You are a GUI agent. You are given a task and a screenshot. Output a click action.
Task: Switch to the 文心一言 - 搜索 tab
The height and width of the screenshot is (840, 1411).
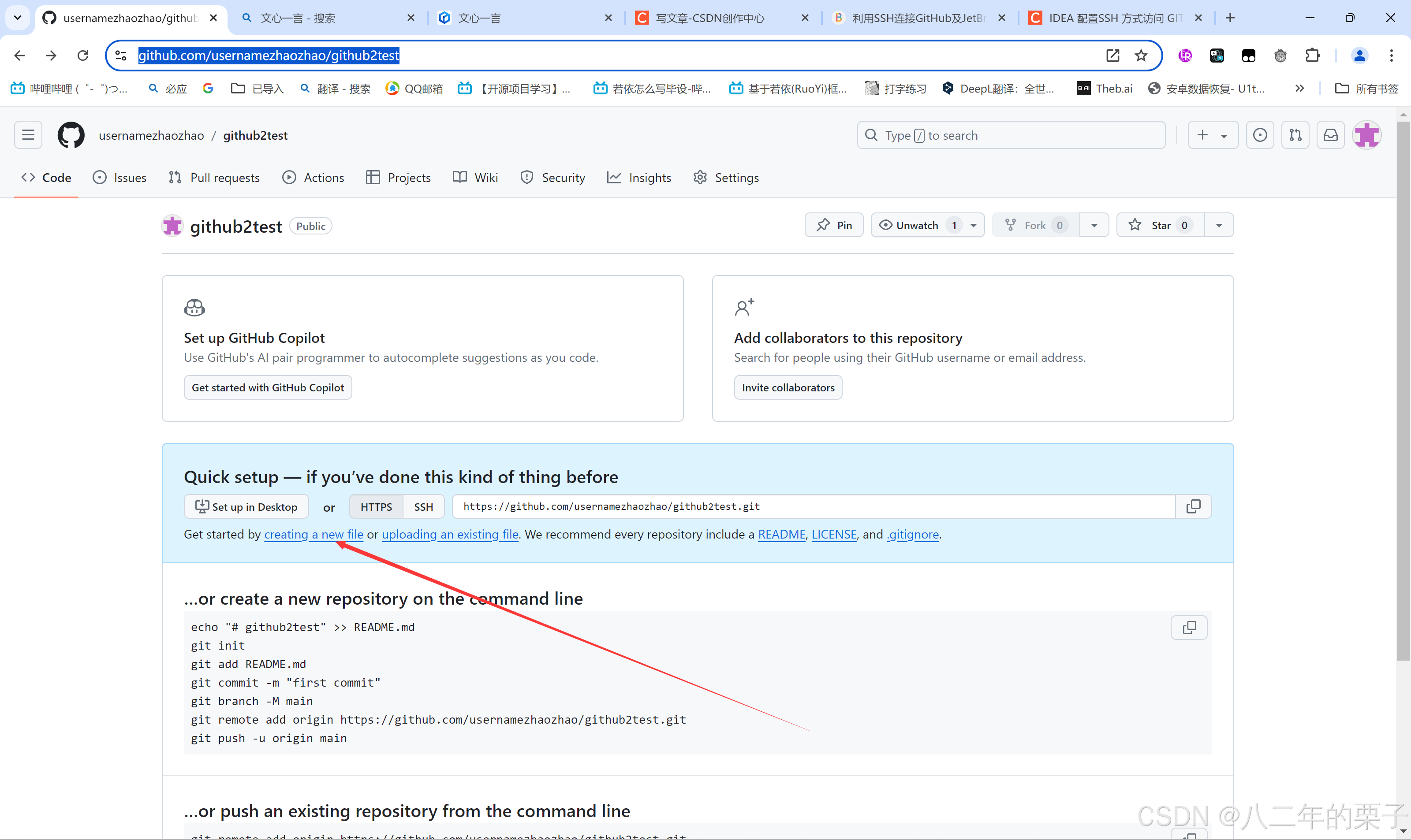[328, 18]
